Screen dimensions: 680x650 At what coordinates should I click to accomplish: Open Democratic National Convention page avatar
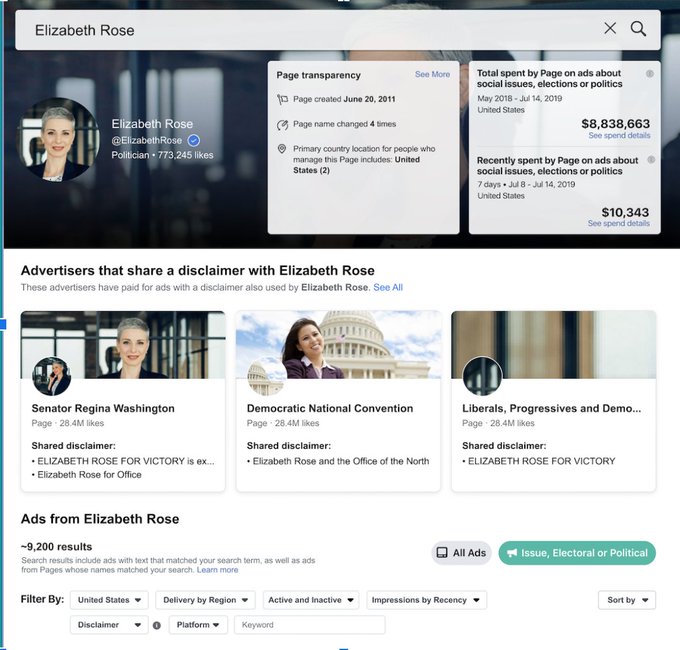pyautogui.click(x=267, y=376)
